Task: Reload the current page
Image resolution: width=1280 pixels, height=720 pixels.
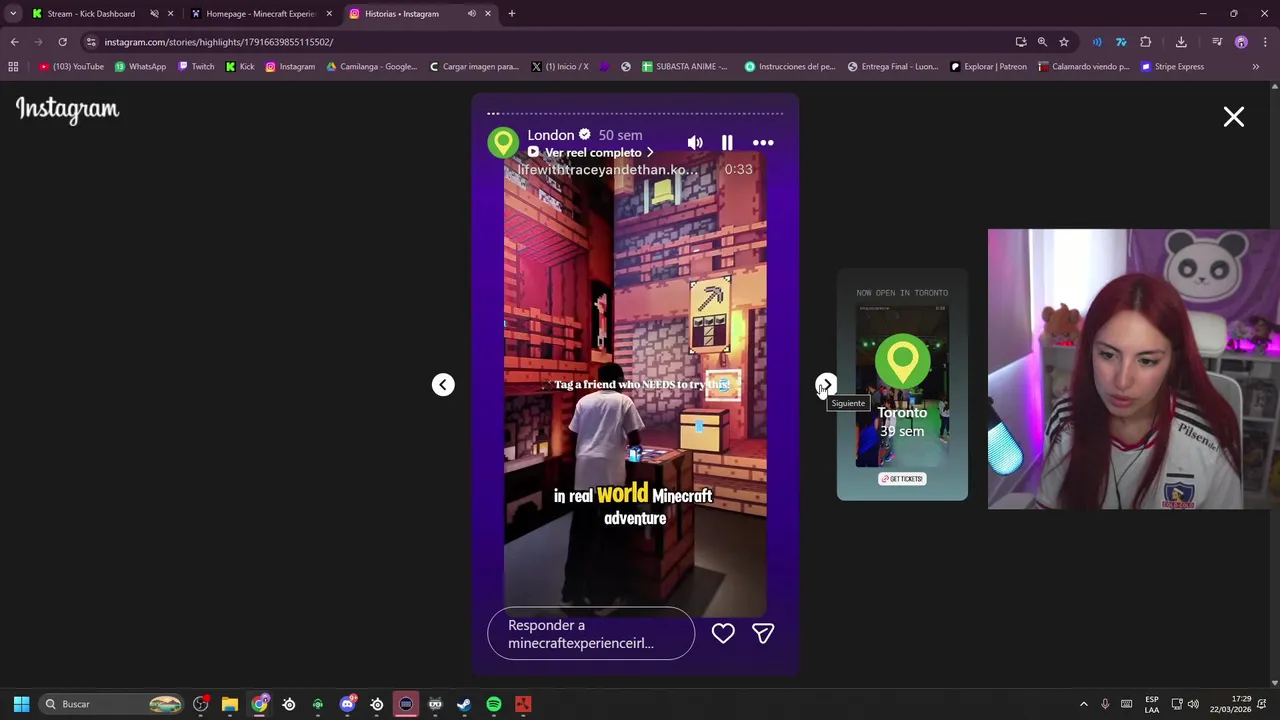Action: (x=62, y=42)
